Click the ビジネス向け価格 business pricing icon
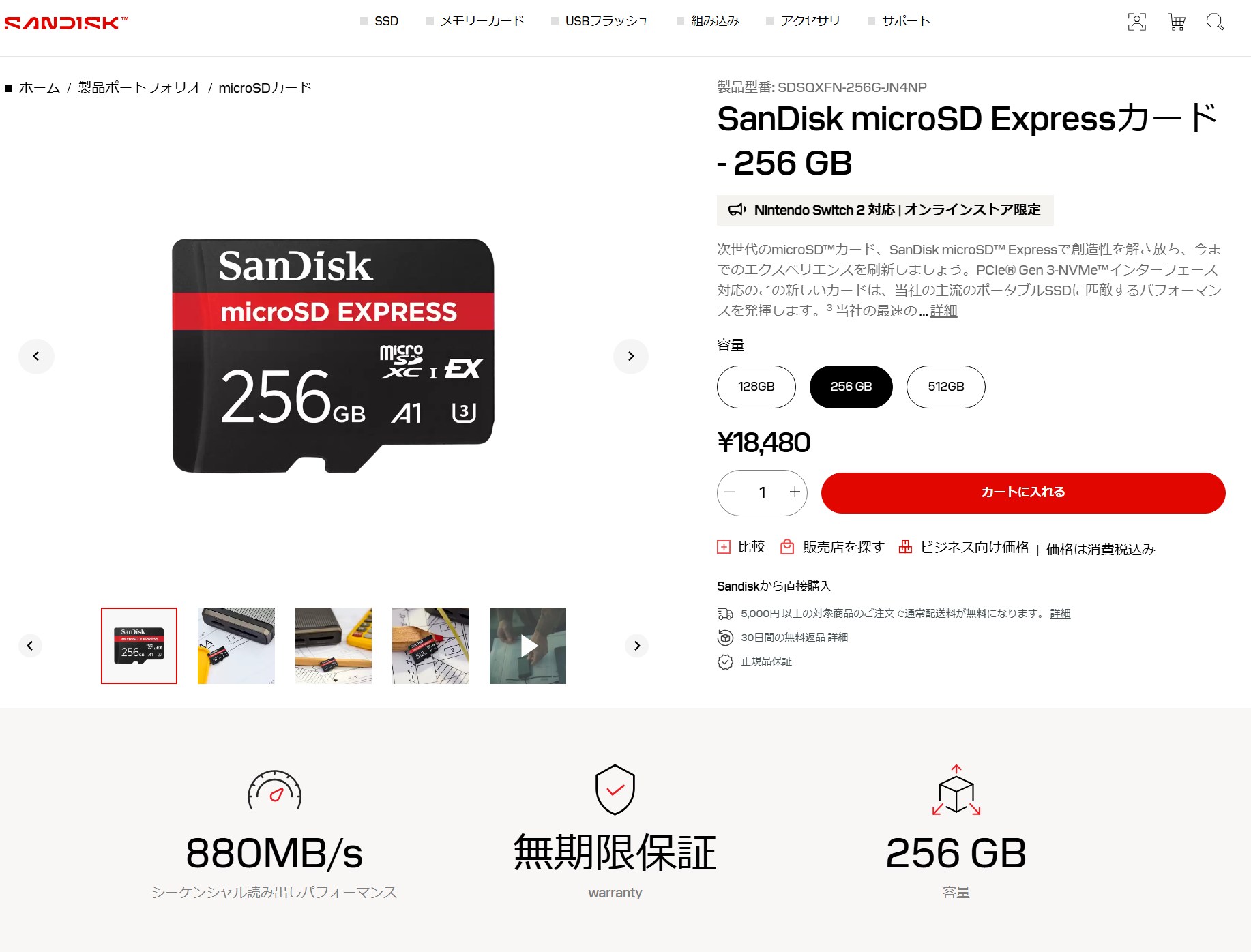 [x=905, y=547]
